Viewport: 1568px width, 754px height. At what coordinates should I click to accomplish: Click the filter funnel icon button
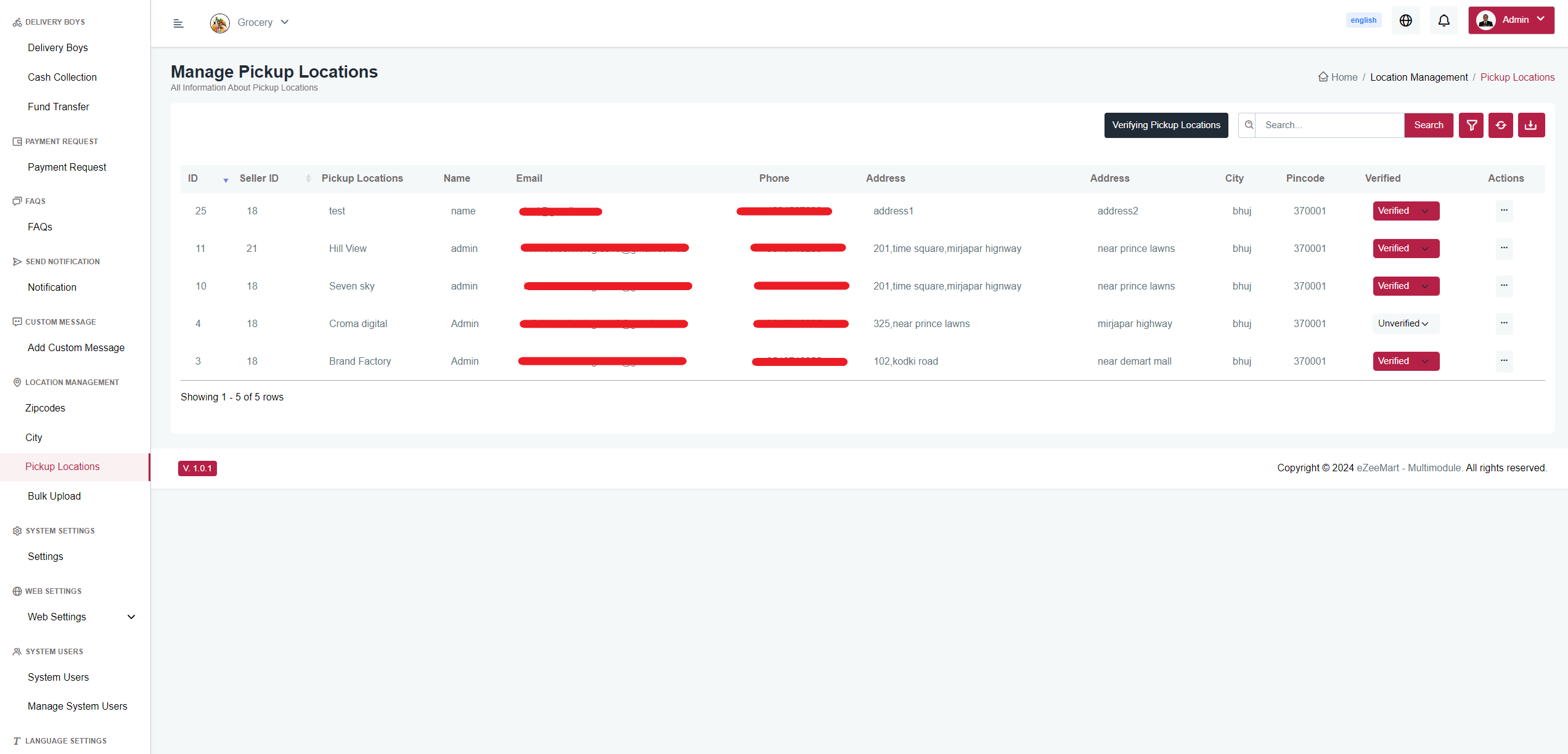coord(1471,125)
